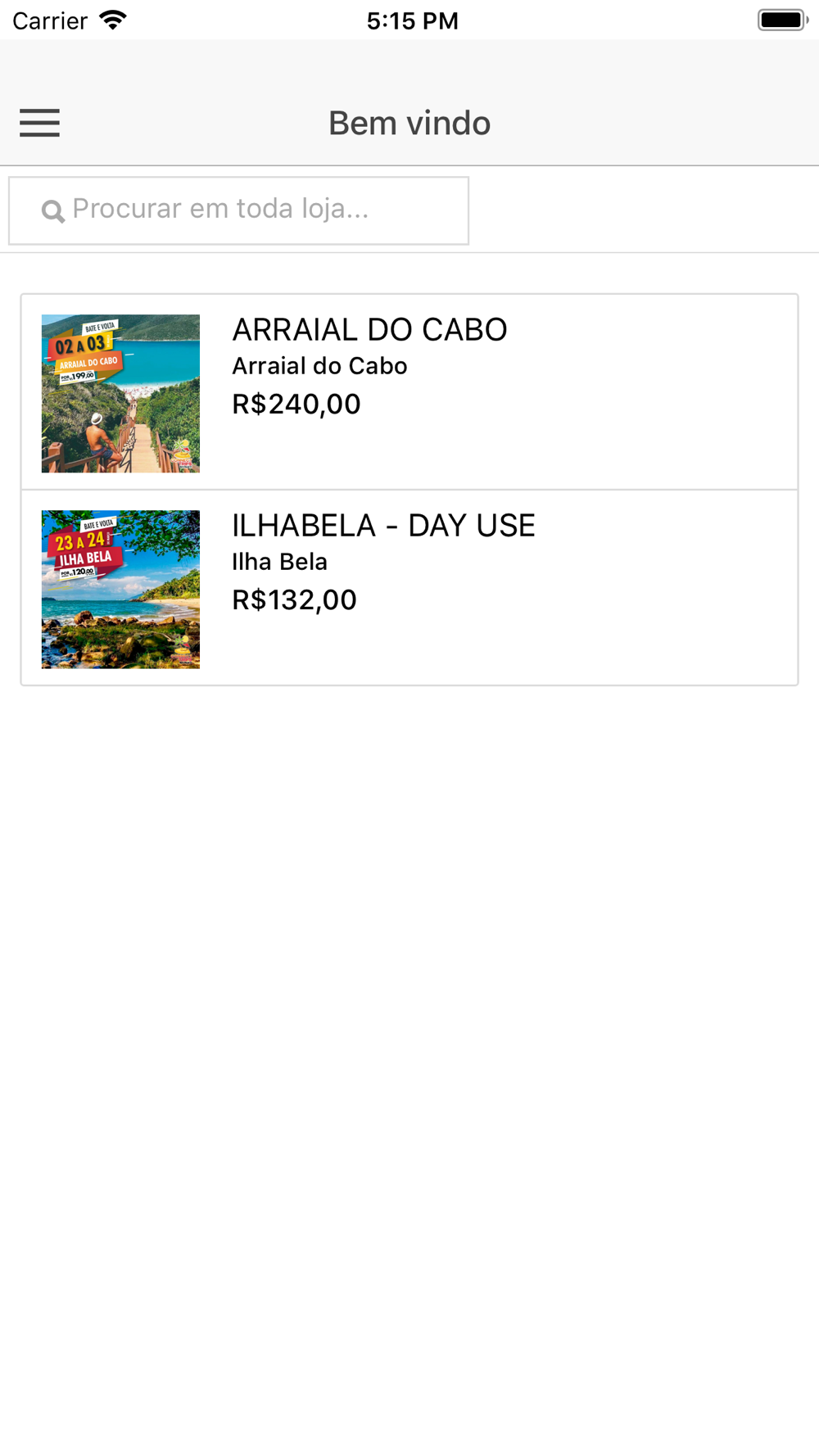819x1456 pixels.
Task: Tap the R$240,00 price
Action: (296, 404)
